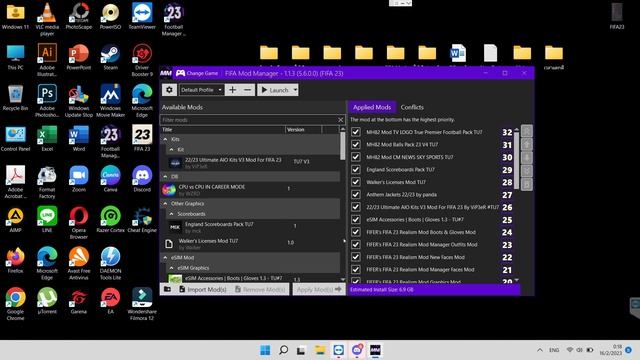Move selected applied mod down
The image size is (640, 360).
tap(527, 158)
